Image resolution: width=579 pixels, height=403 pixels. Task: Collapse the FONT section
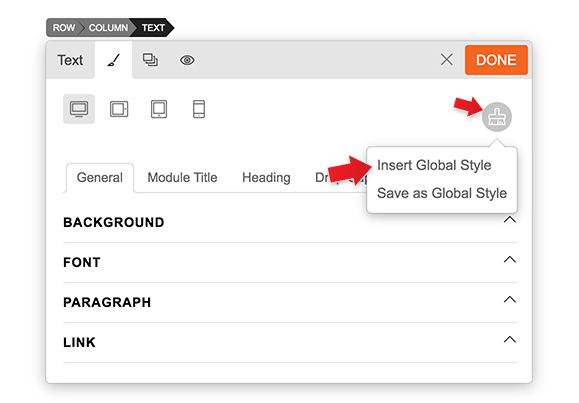pos(510,260)
